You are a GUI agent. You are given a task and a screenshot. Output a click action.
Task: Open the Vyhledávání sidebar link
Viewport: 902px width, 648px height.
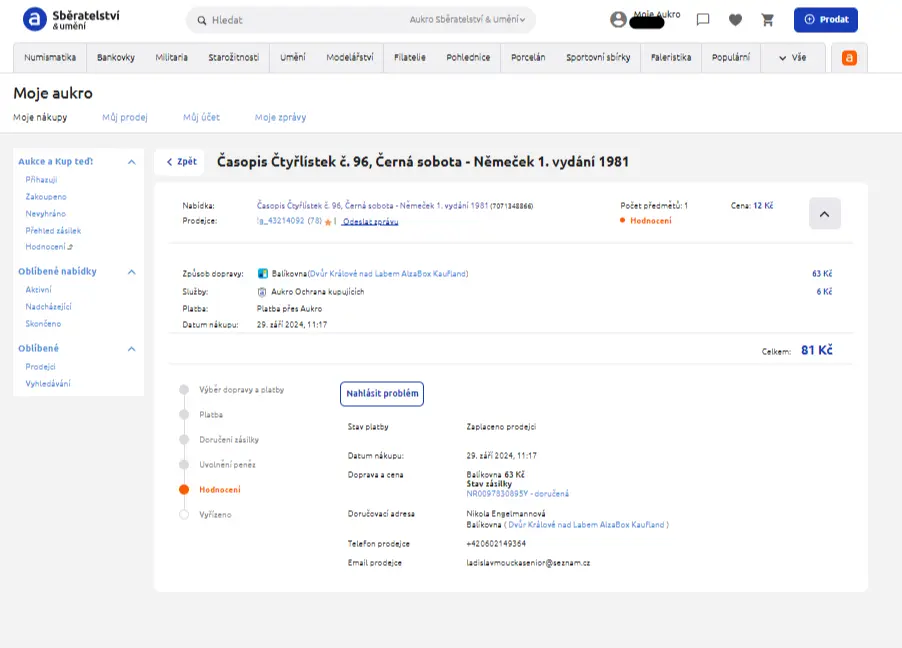[x=48, y=384]
